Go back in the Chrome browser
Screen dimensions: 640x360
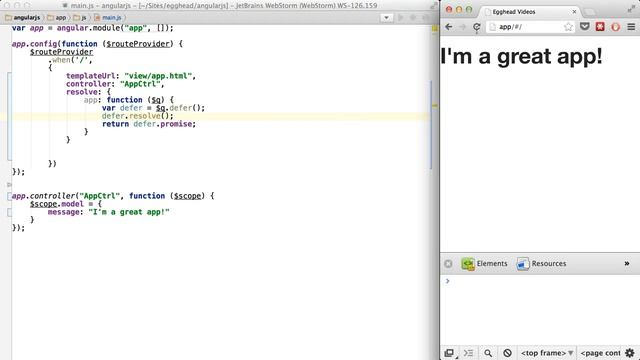(449, 27)
